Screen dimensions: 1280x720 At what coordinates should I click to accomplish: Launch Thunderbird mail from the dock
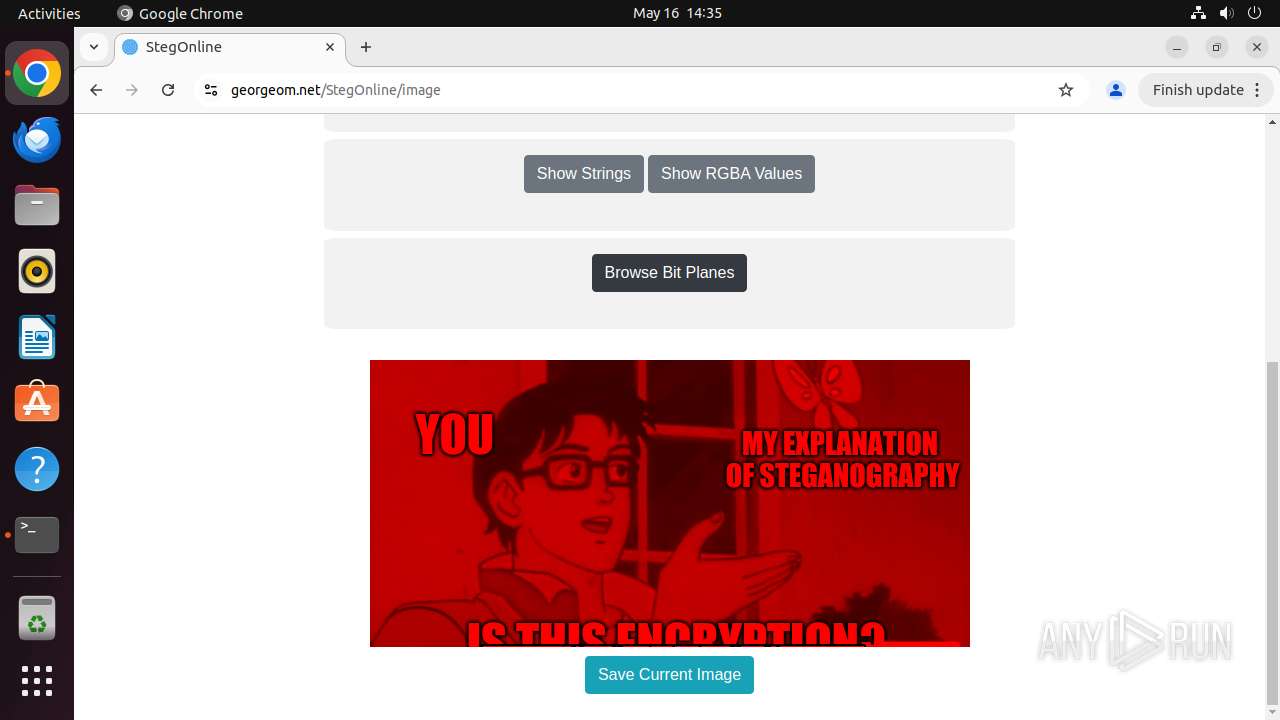[x=37, y=140]
